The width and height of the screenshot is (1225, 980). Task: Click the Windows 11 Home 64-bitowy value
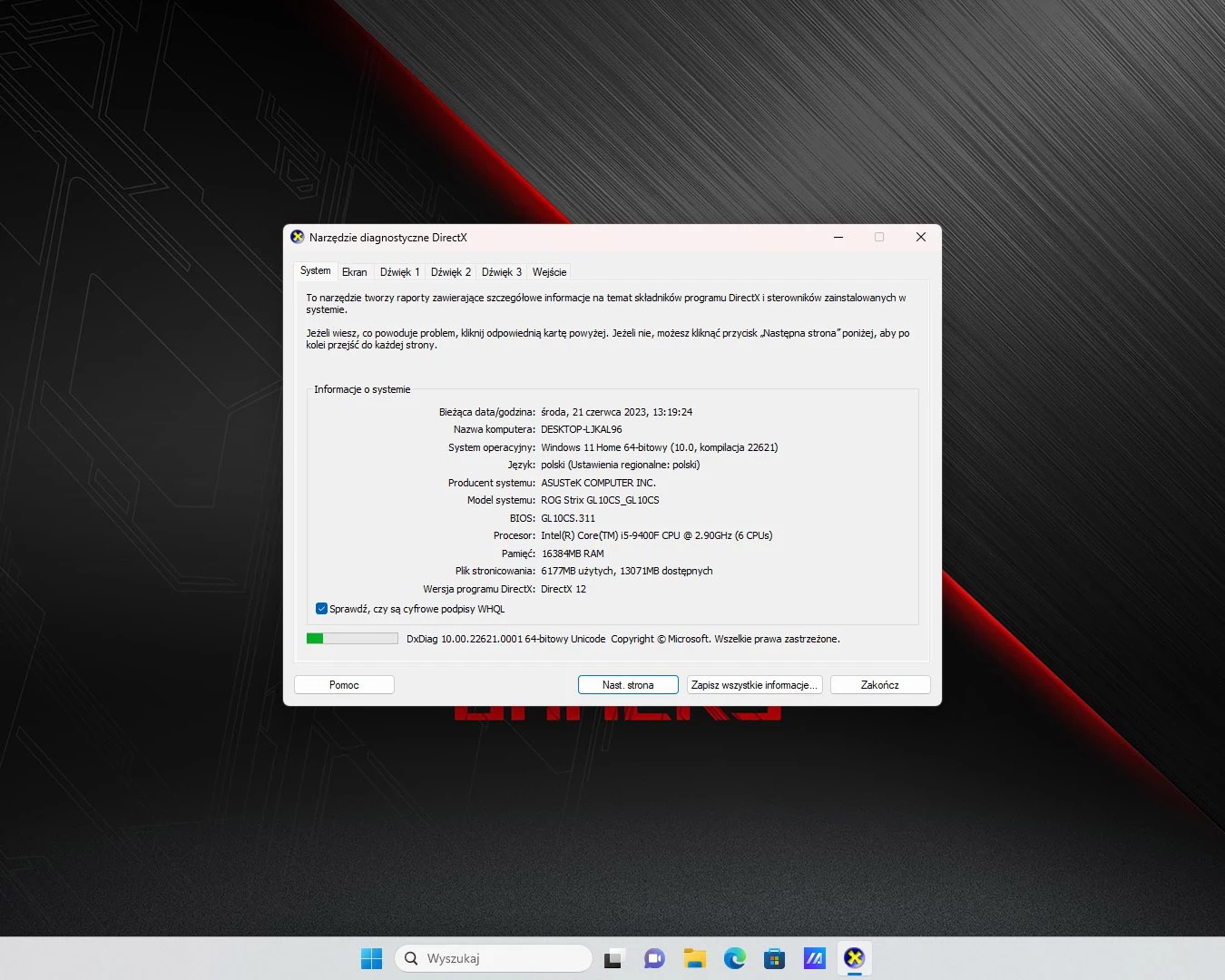tap(660, 447)
